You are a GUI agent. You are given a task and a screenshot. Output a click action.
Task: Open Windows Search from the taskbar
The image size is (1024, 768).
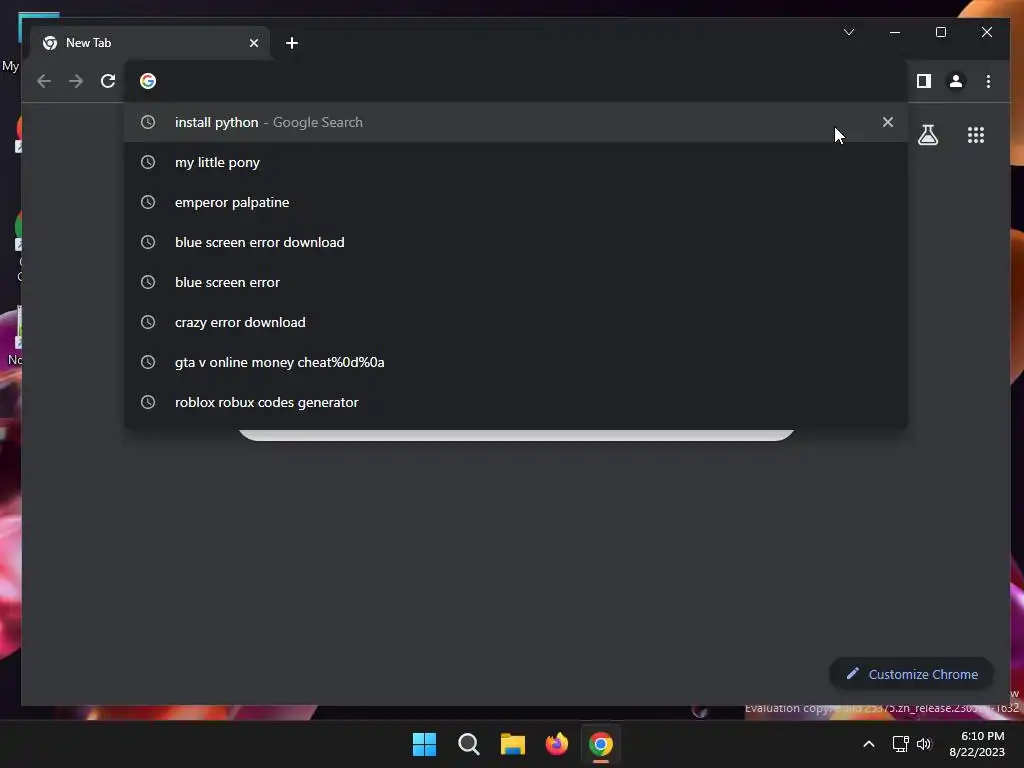pyautogui.click(x=469, y=744)
